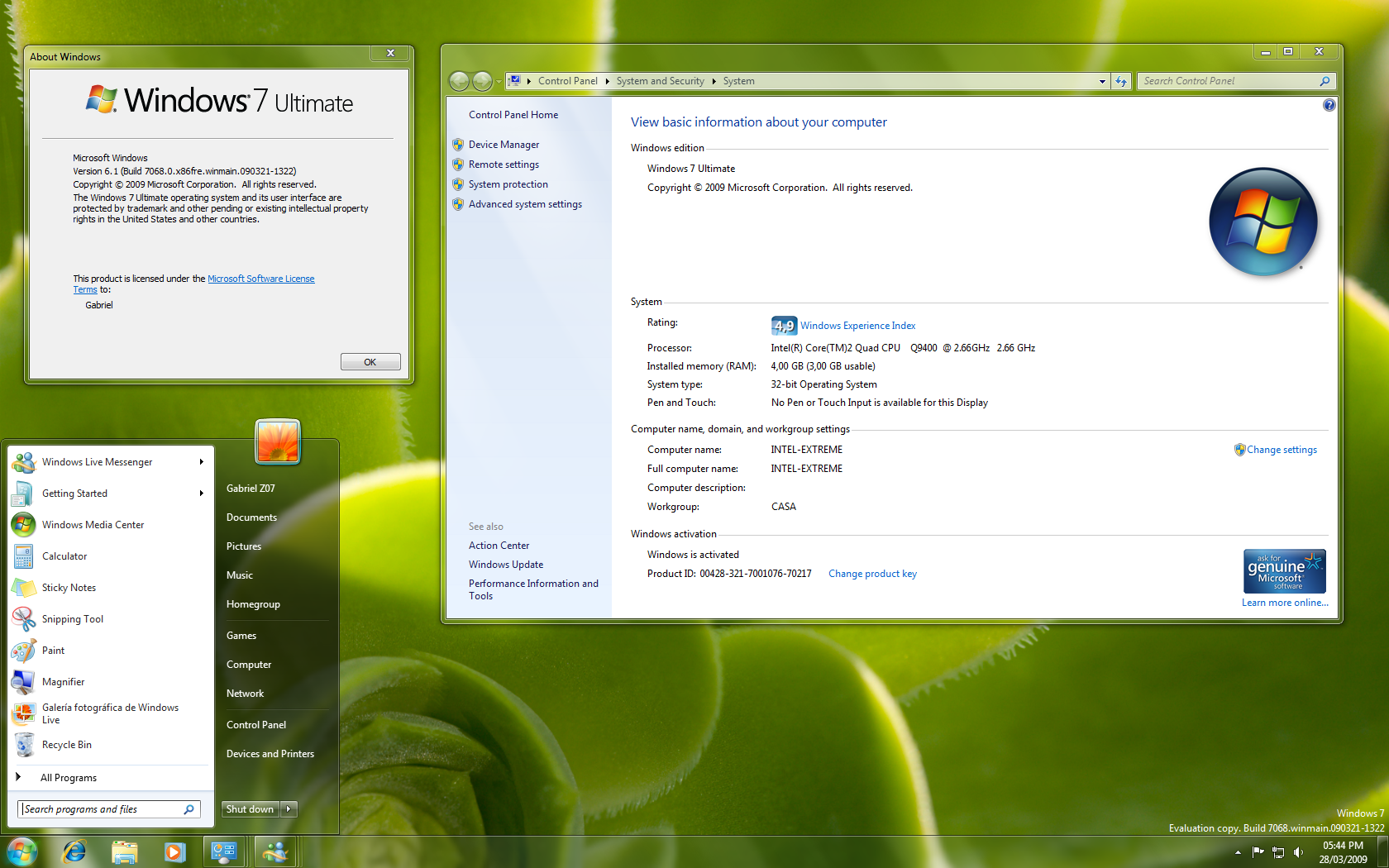1389x868 pixels.
Task: Click the Search Control Panel field
Action: point(1237,81)
